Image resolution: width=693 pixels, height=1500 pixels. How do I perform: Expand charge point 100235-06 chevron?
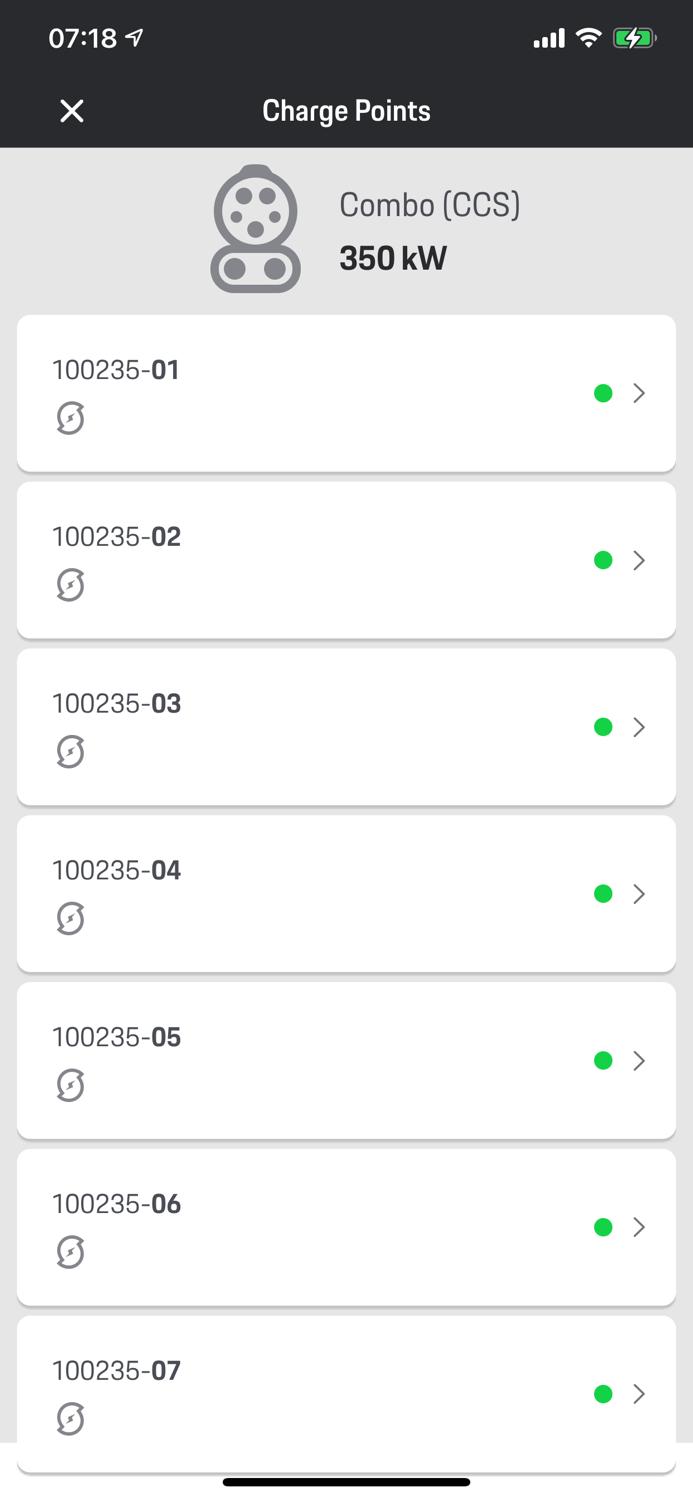[x=639, y=1227]
